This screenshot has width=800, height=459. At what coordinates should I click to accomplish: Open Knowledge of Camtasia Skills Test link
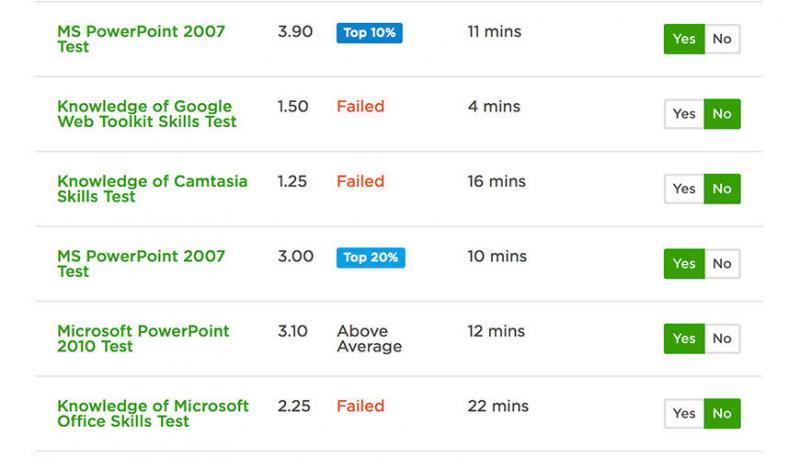(152, 189)
